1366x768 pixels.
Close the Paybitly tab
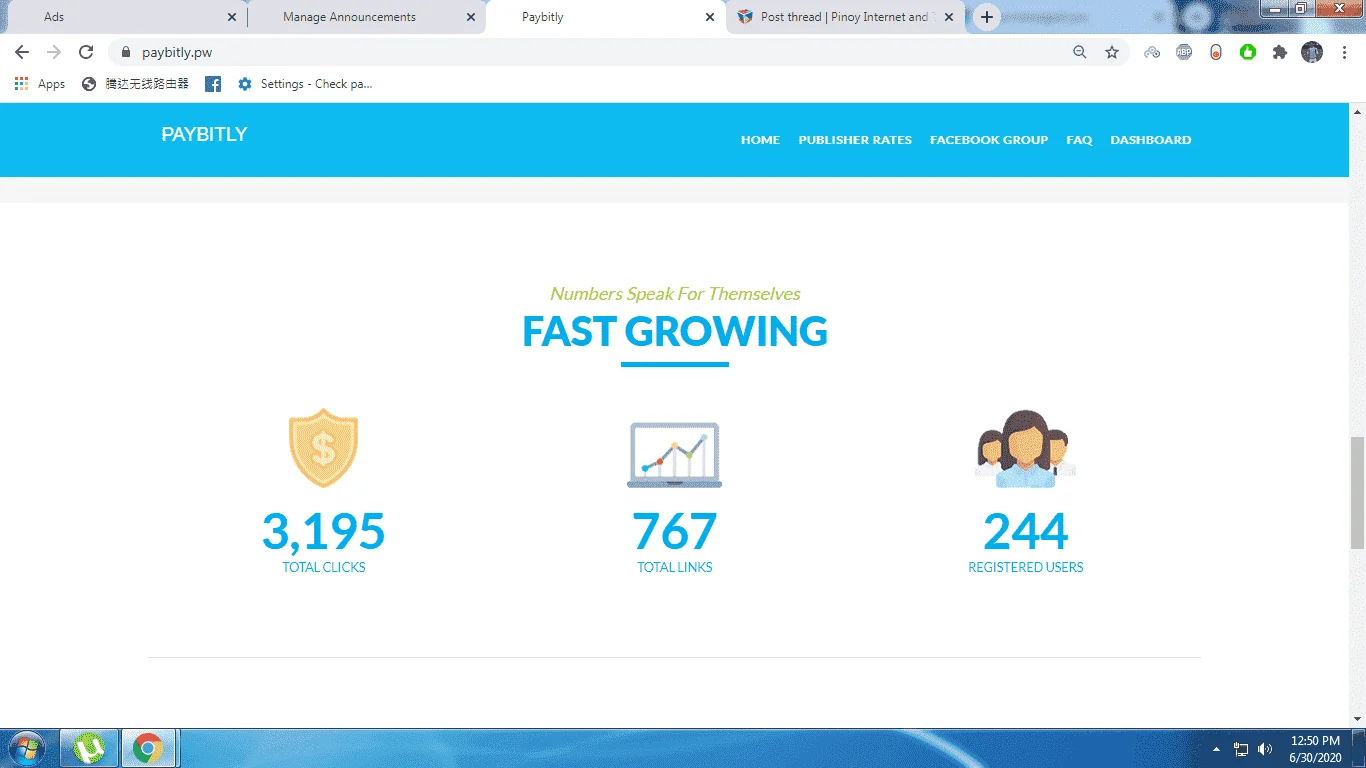pos(710,17)
